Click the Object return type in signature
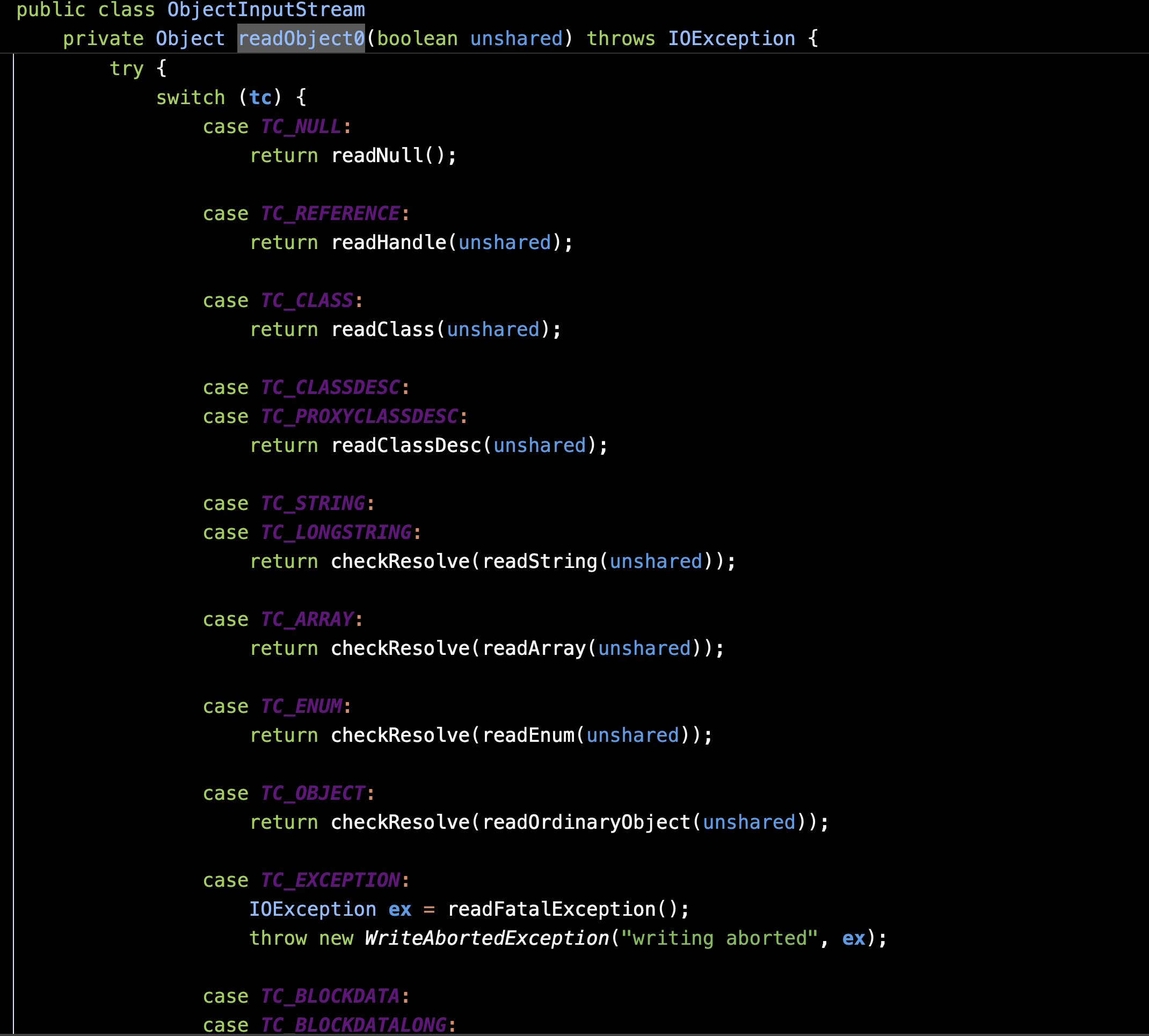 point(190,38)
